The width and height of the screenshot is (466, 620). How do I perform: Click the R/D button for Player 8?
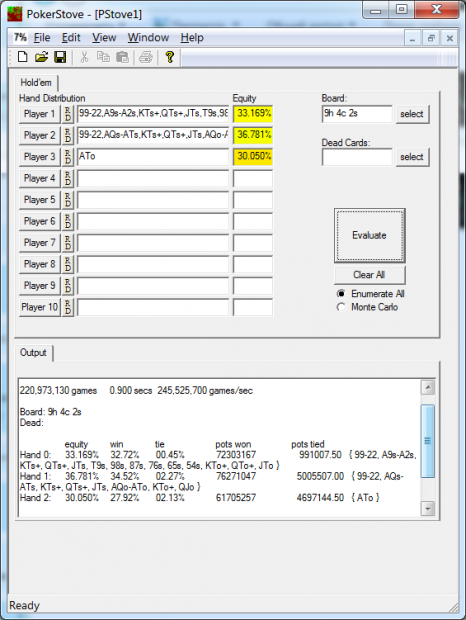point(68,264)
